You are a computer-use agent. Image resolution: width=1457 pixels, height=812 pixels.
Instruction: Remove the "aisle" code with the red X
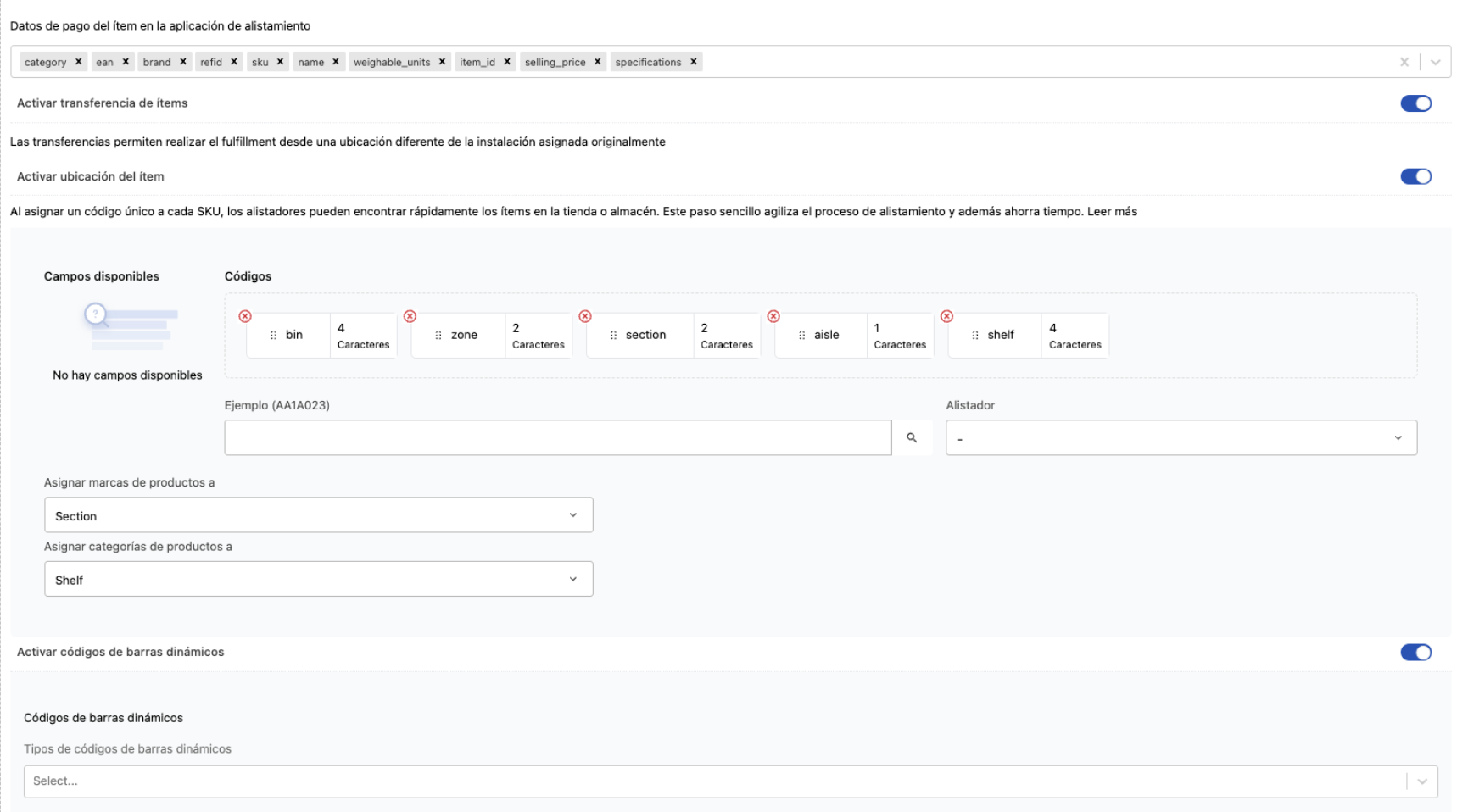pyautogui.click(x=774, y=316)
